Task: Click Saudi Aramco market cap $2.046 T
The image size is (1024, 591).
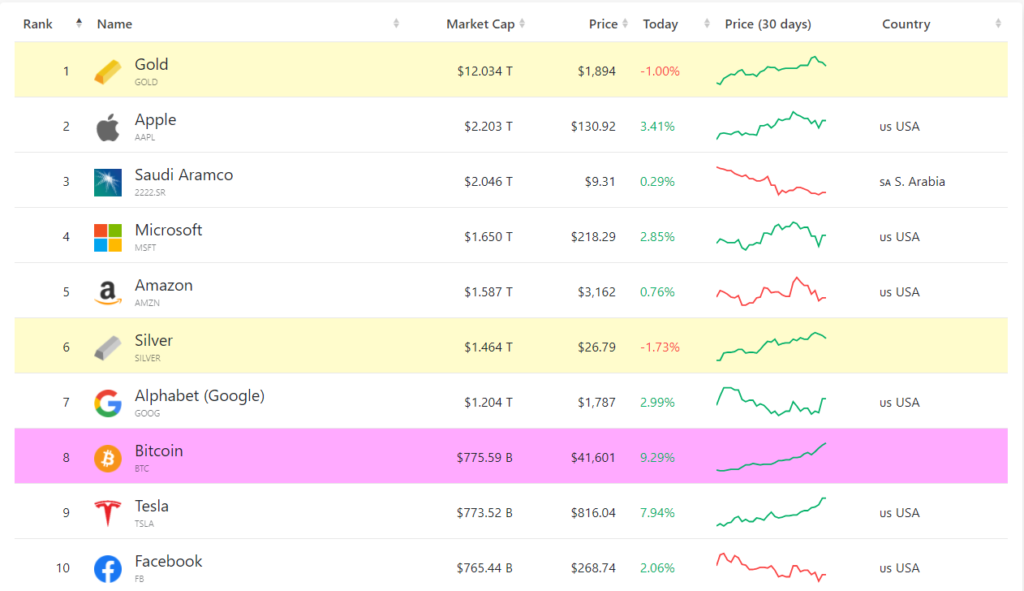Action: coord(488,182)
